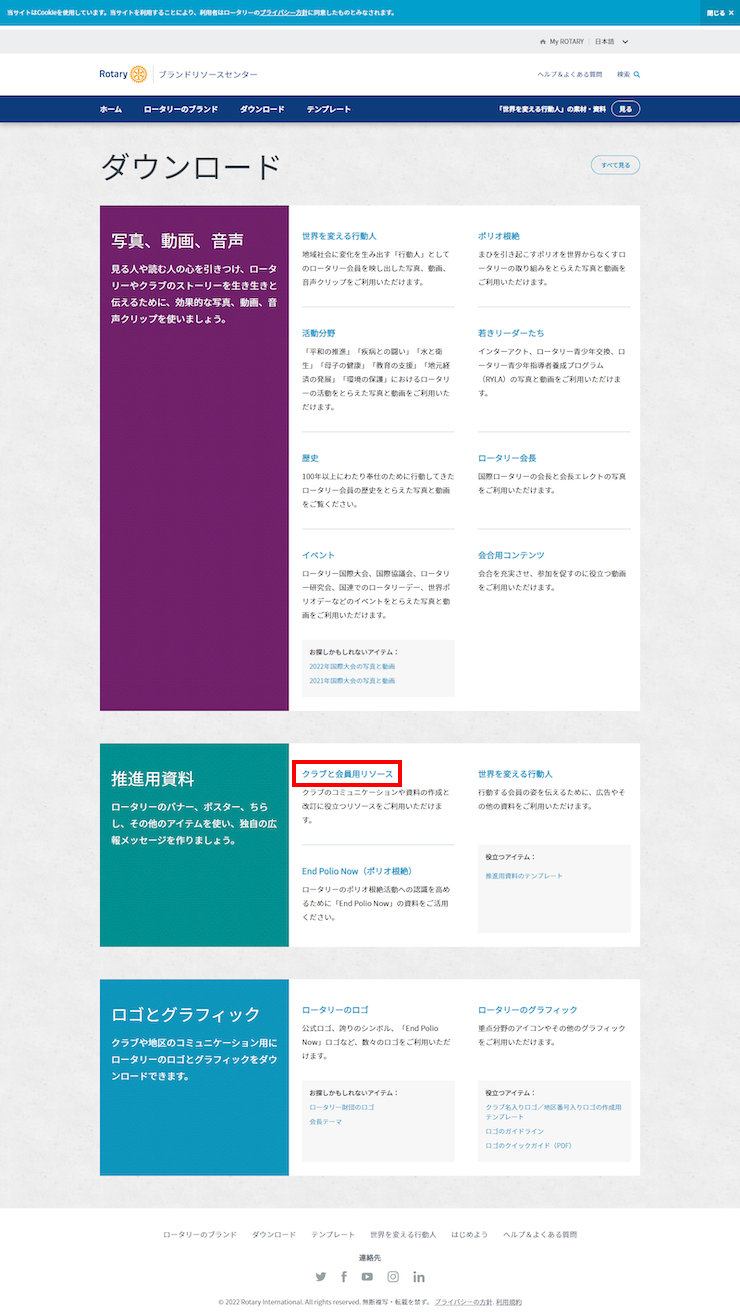
Task: Open ロゴのガイドライン link
Action: pos(514,1131)
